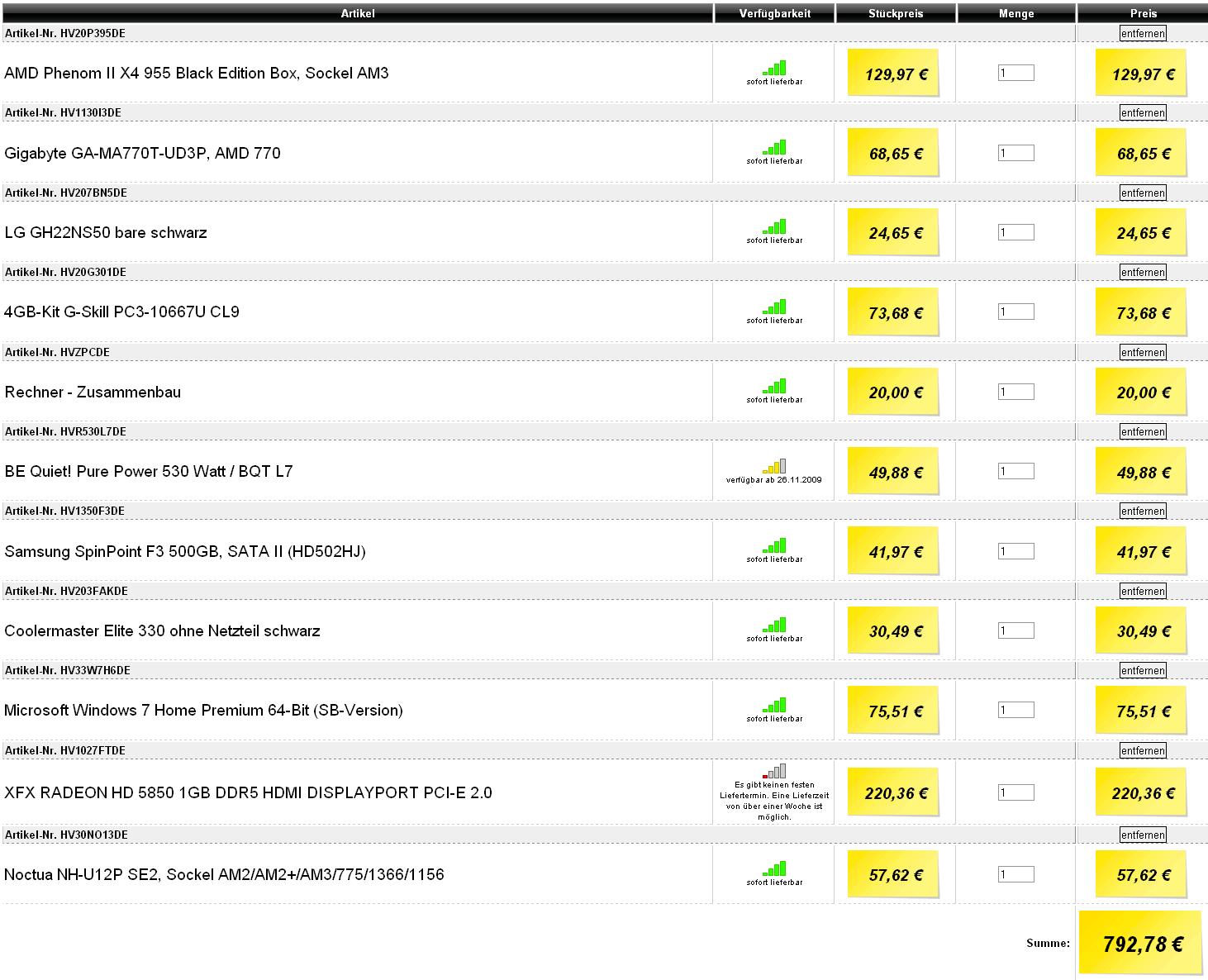Remove item HV203FAKDE with entfernen button
Screen dimensions: 1208x980
pyautogui.click(x=1143, y=591)
